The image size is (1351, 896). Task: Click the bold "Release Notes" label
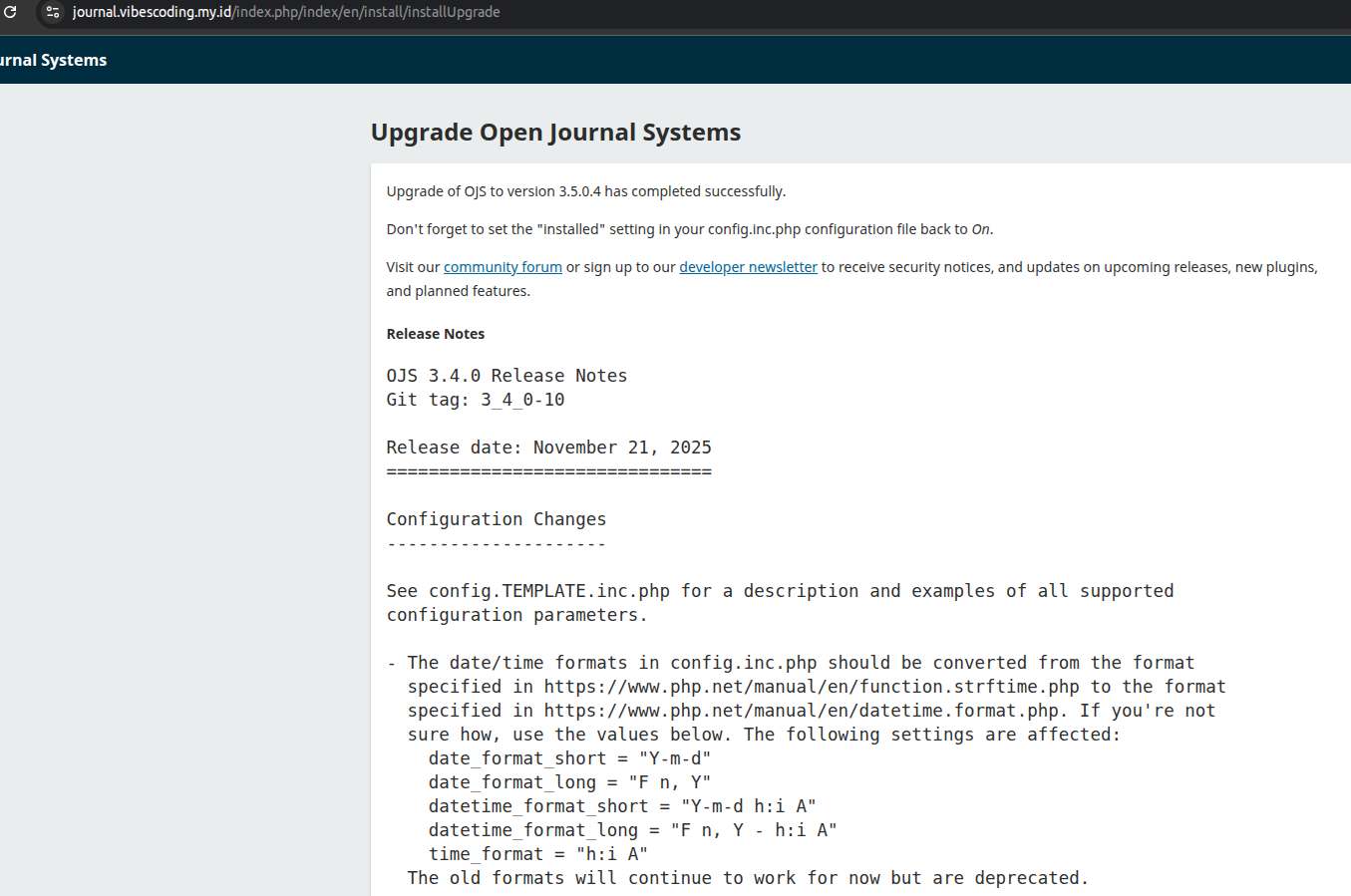coord(436,334)
